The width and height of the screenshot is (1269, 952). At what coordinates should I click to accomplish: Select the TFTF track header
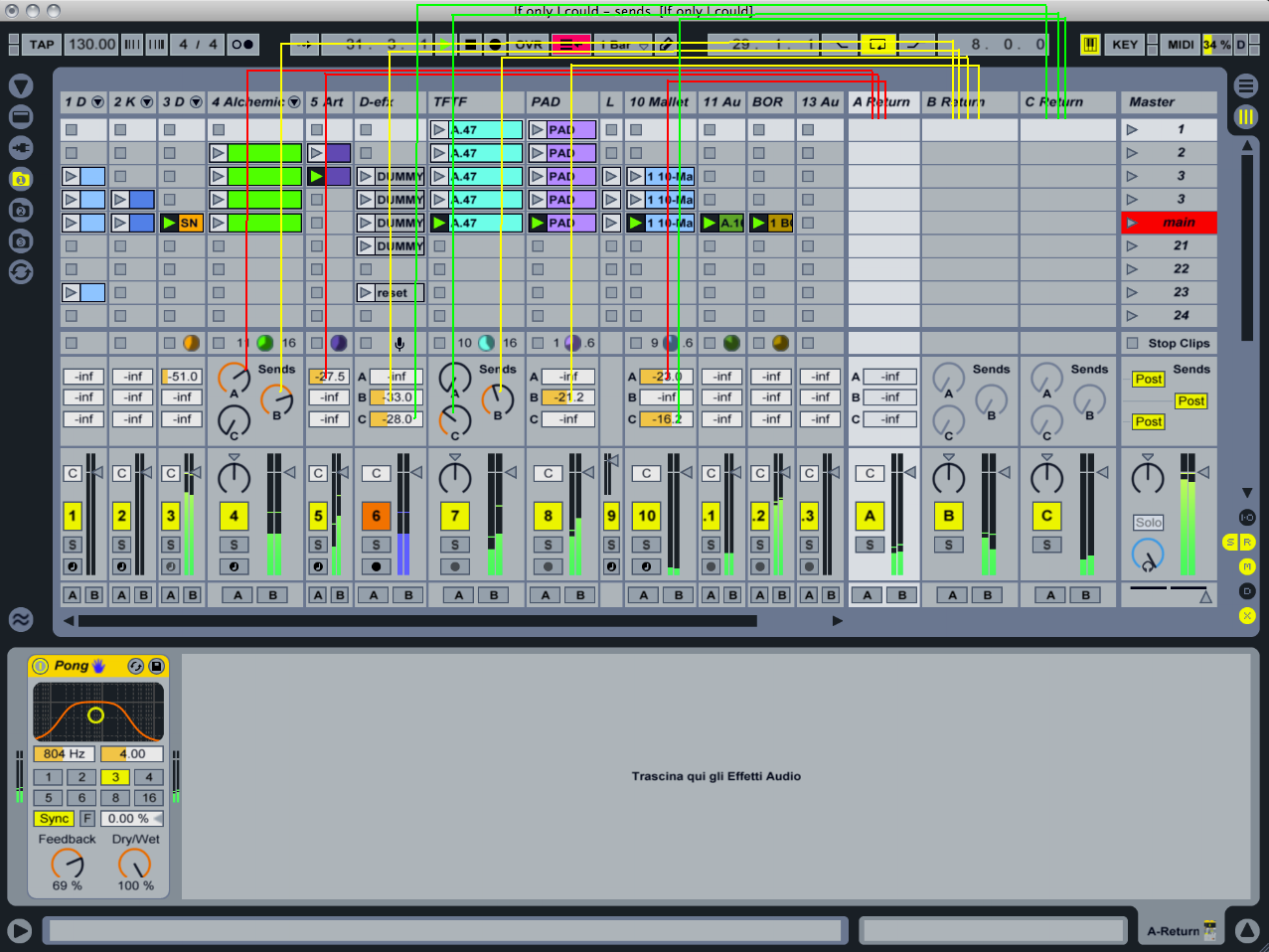click(476, 102)
